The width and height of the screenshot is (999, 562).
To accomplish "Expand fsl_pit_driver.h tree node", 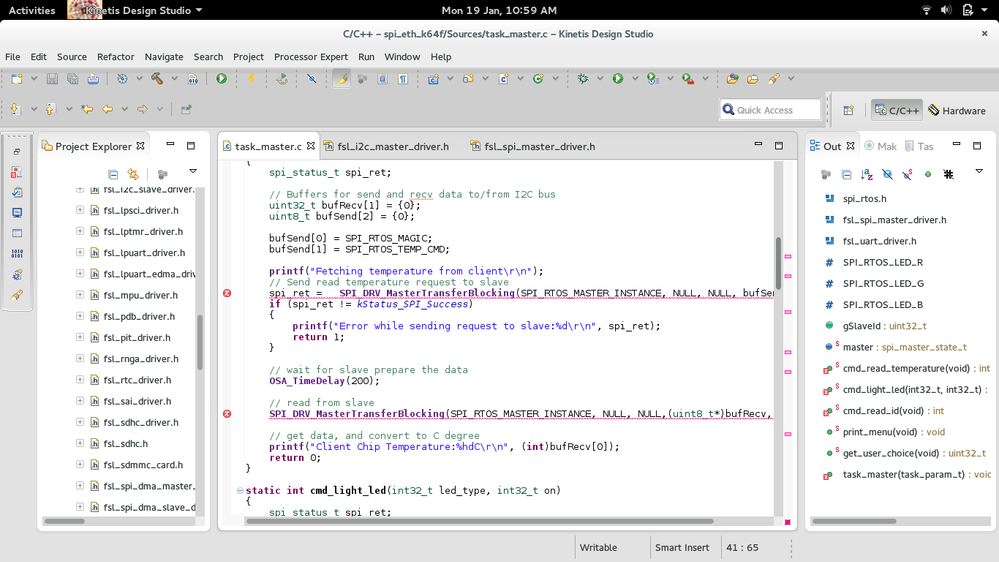I will coord(80,337).
